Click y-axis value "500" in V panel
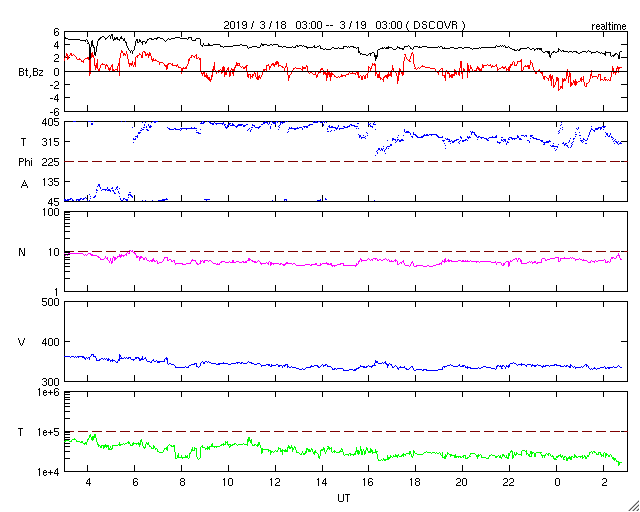Image resolution: width=640 pixels, height=512 pixels. click(x=52, y=302)
